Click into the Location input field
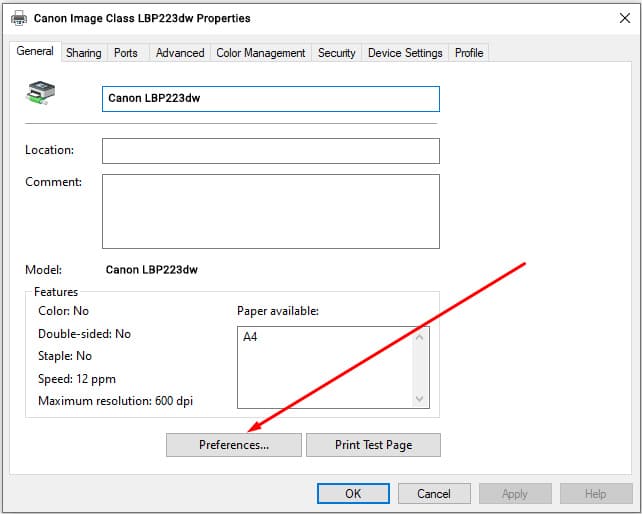The image size is (642, 514). coord(271,151)
